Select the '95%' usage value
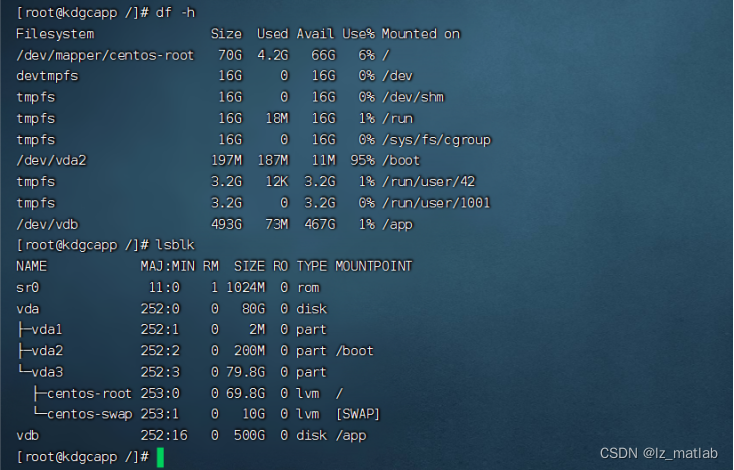The width and height of the screenshot is (734, 470). pos(363,161)
